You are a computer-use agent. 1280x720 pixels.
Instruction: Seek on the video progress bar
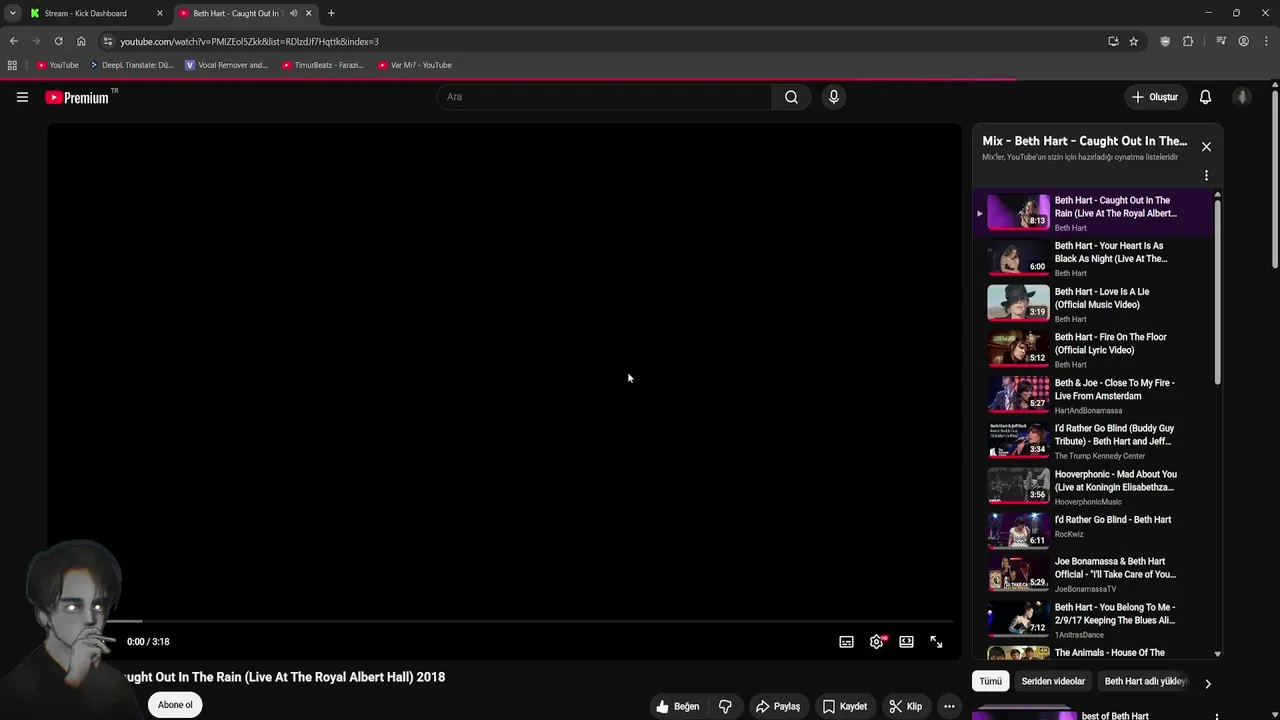point(504,621)
